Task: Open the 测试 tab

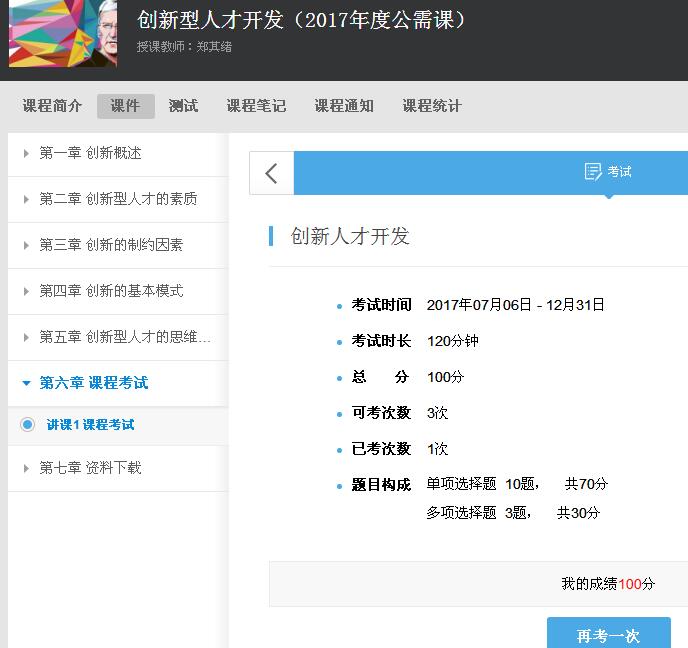Action: coord(183,106)
